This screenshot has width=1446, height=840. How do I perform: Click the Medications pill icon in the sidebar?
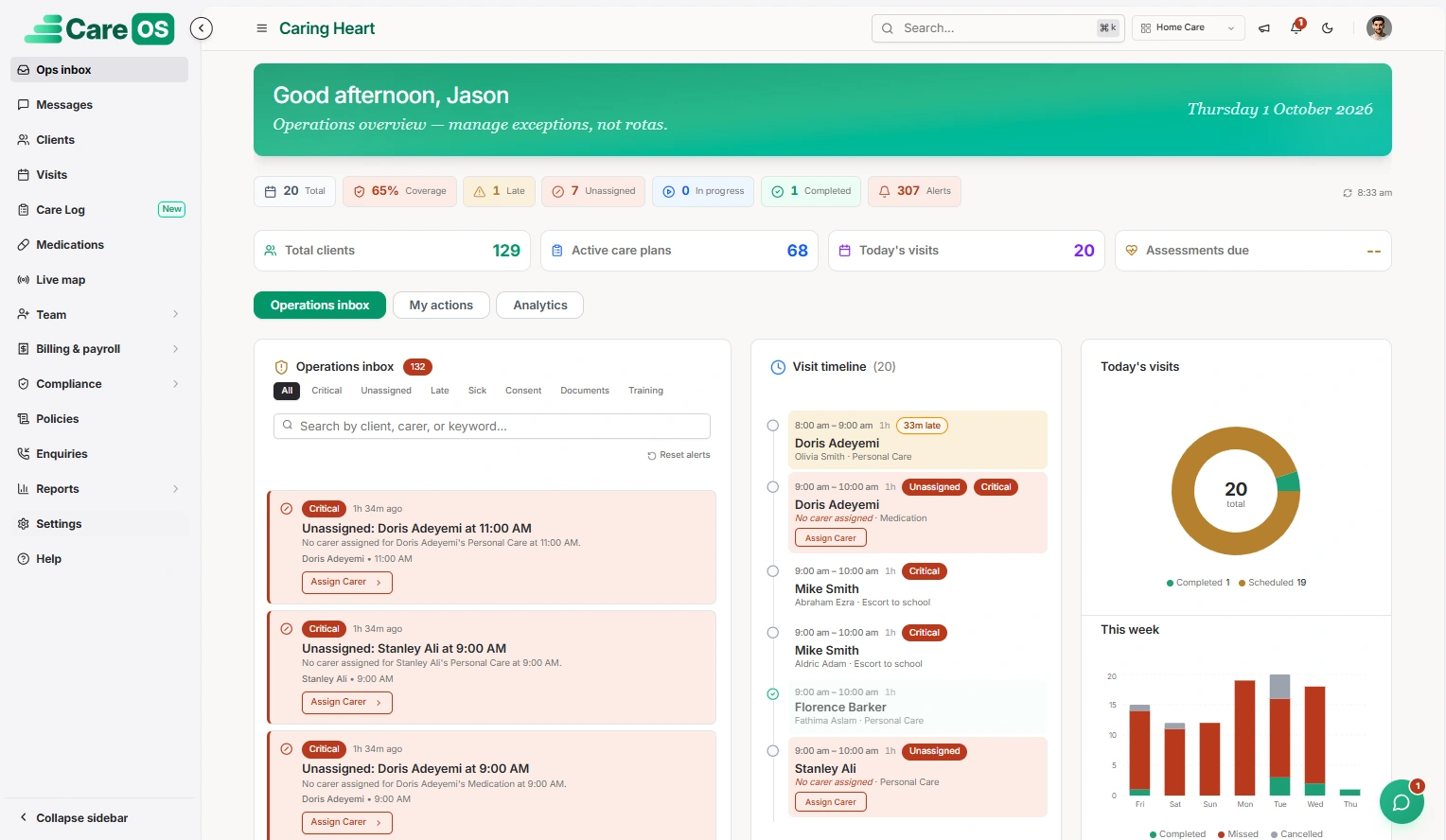[x=24, y=245]
